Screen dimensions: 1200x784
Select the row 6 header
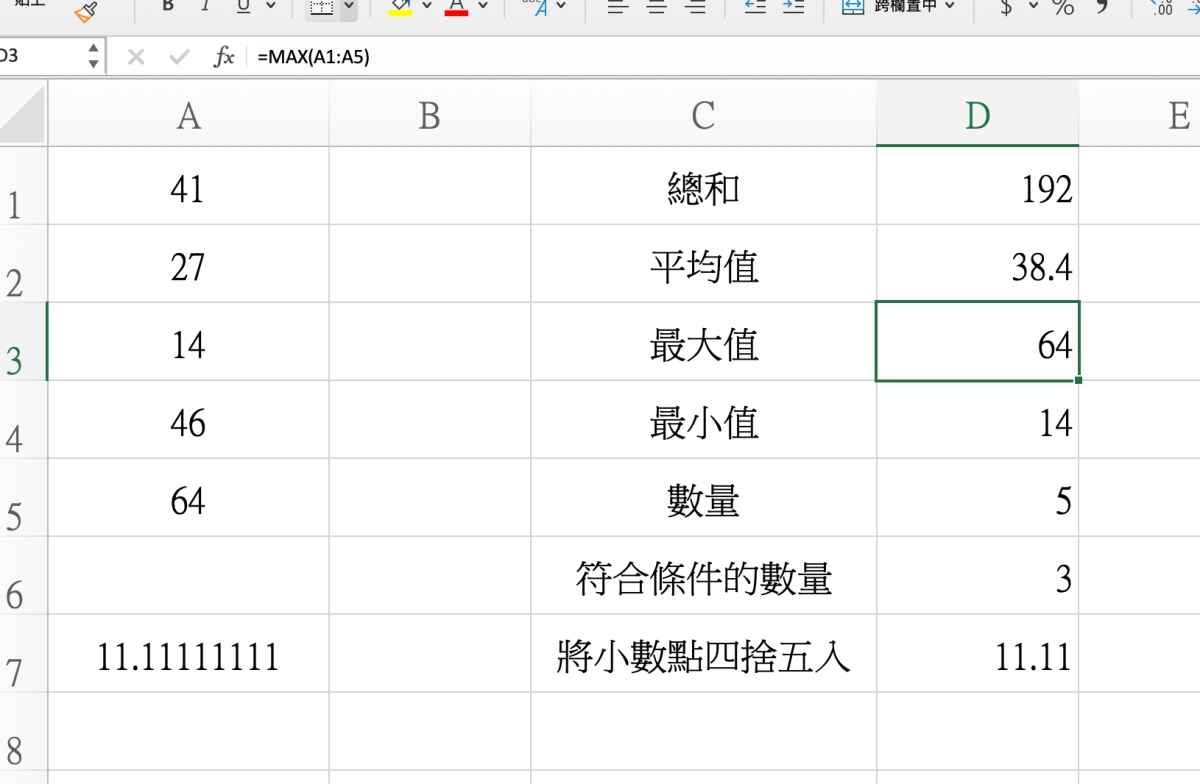(23, 576)
